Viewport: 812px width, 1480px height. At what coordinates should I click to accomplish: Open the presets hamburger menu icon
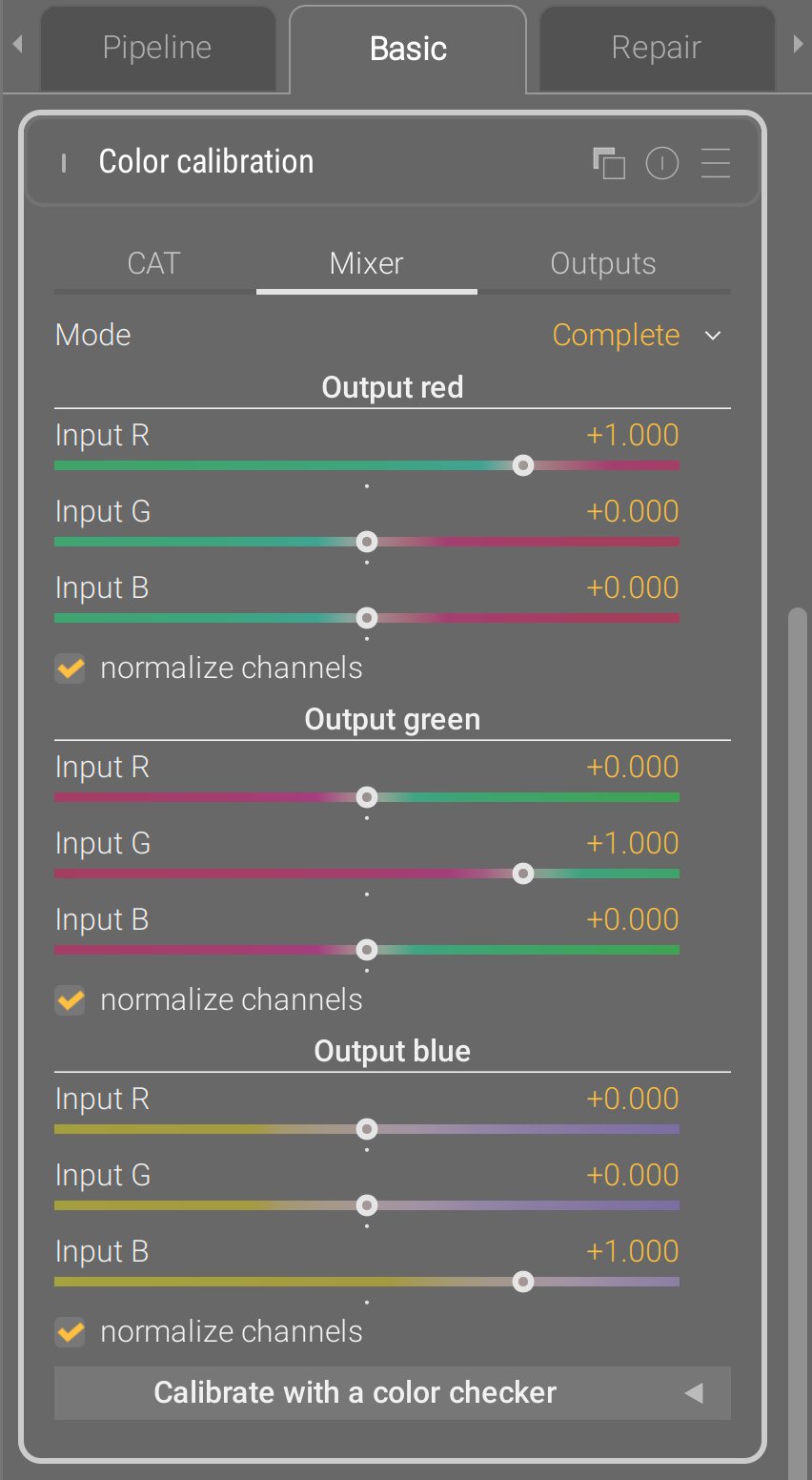(x=716, y=163)
